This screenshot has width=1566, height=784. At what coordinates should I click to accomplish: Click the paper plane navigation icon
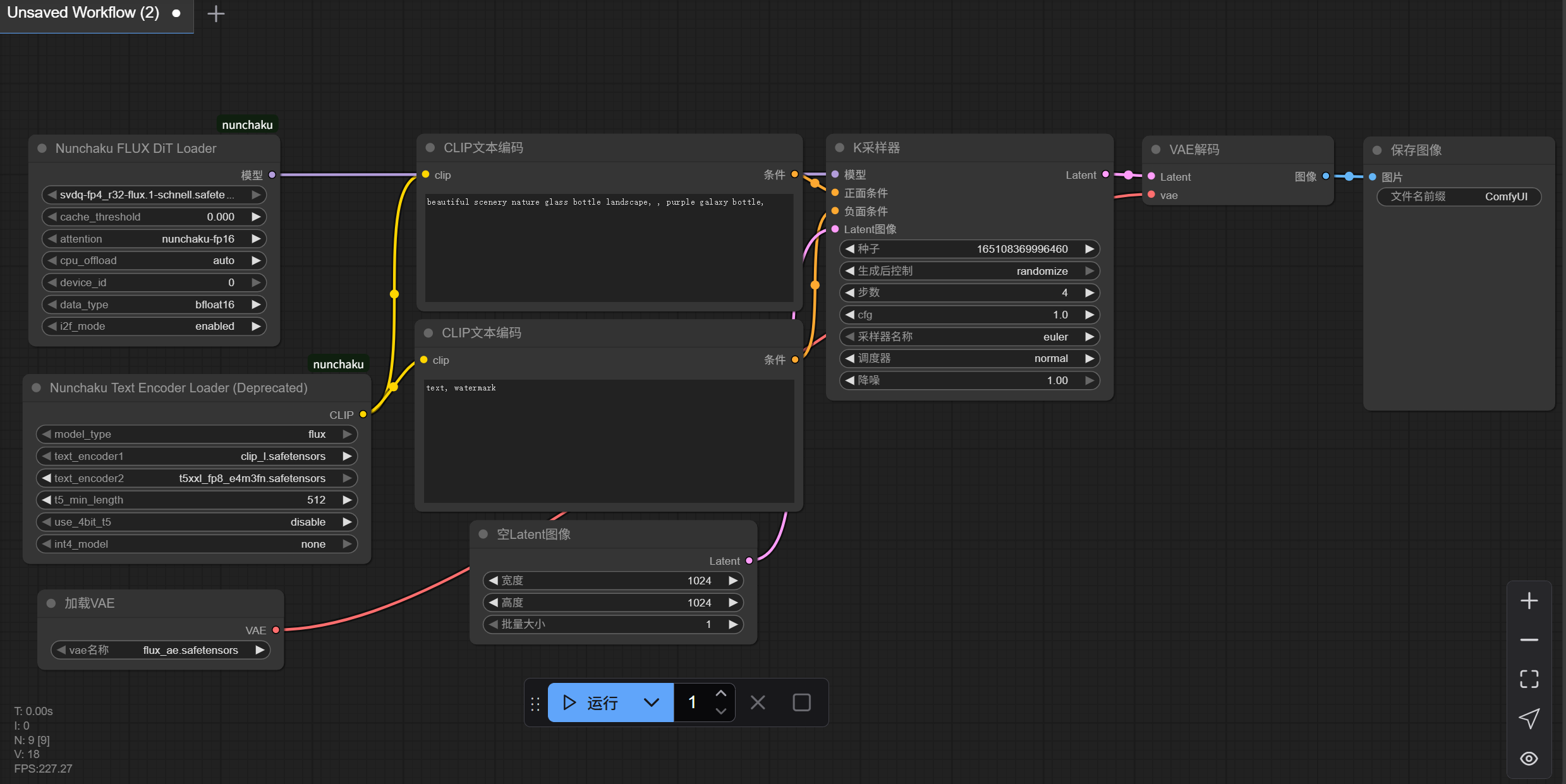point(1529,718)
